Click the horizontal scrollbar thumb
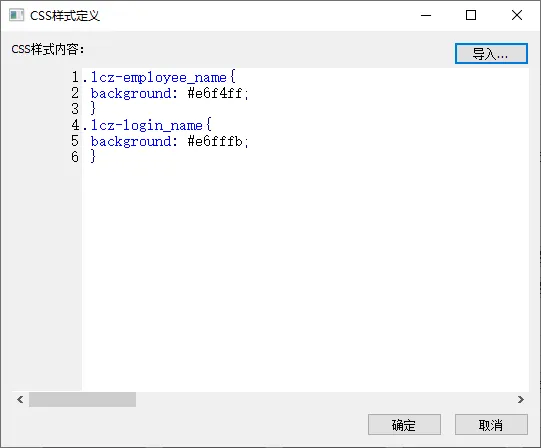The width and height of the screenshot is (541, 448). pos(82,399)
